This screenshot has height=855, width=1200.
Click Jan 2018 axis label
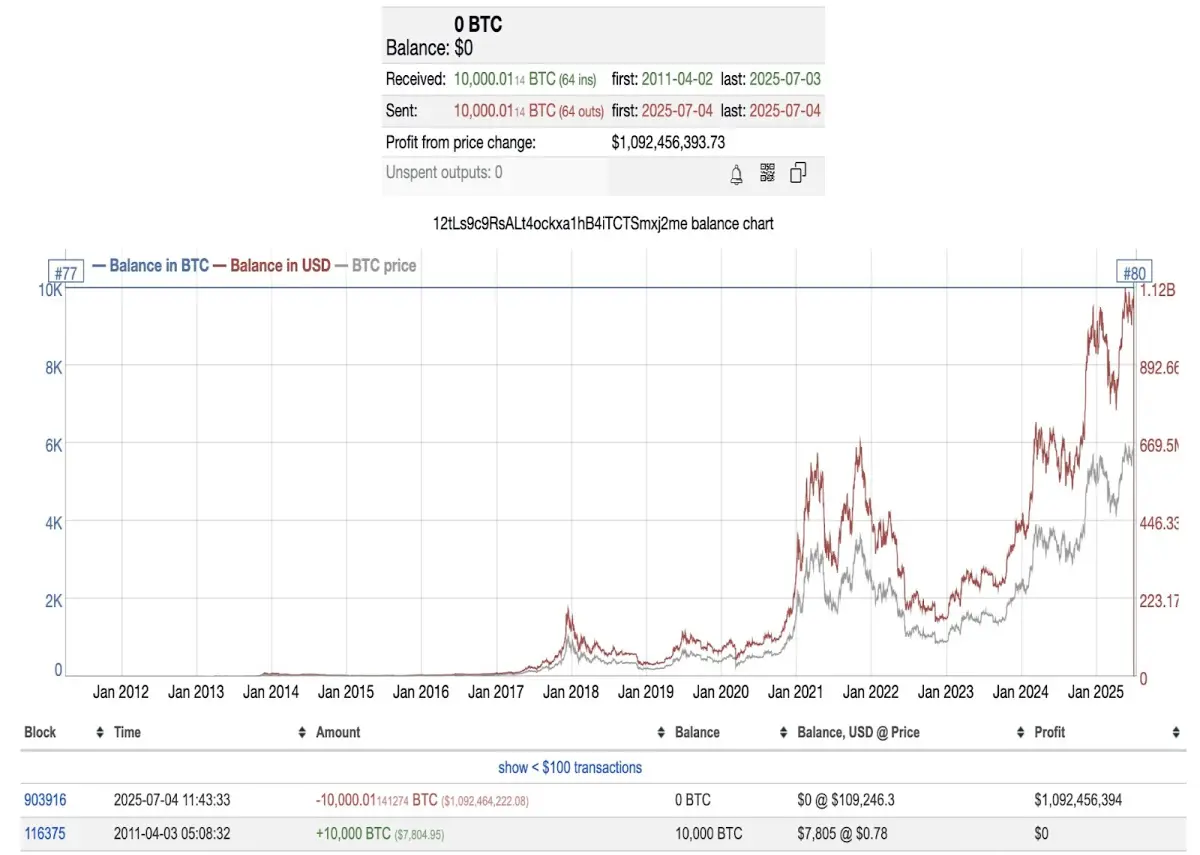pyautogui.click(x=571, y=692)
